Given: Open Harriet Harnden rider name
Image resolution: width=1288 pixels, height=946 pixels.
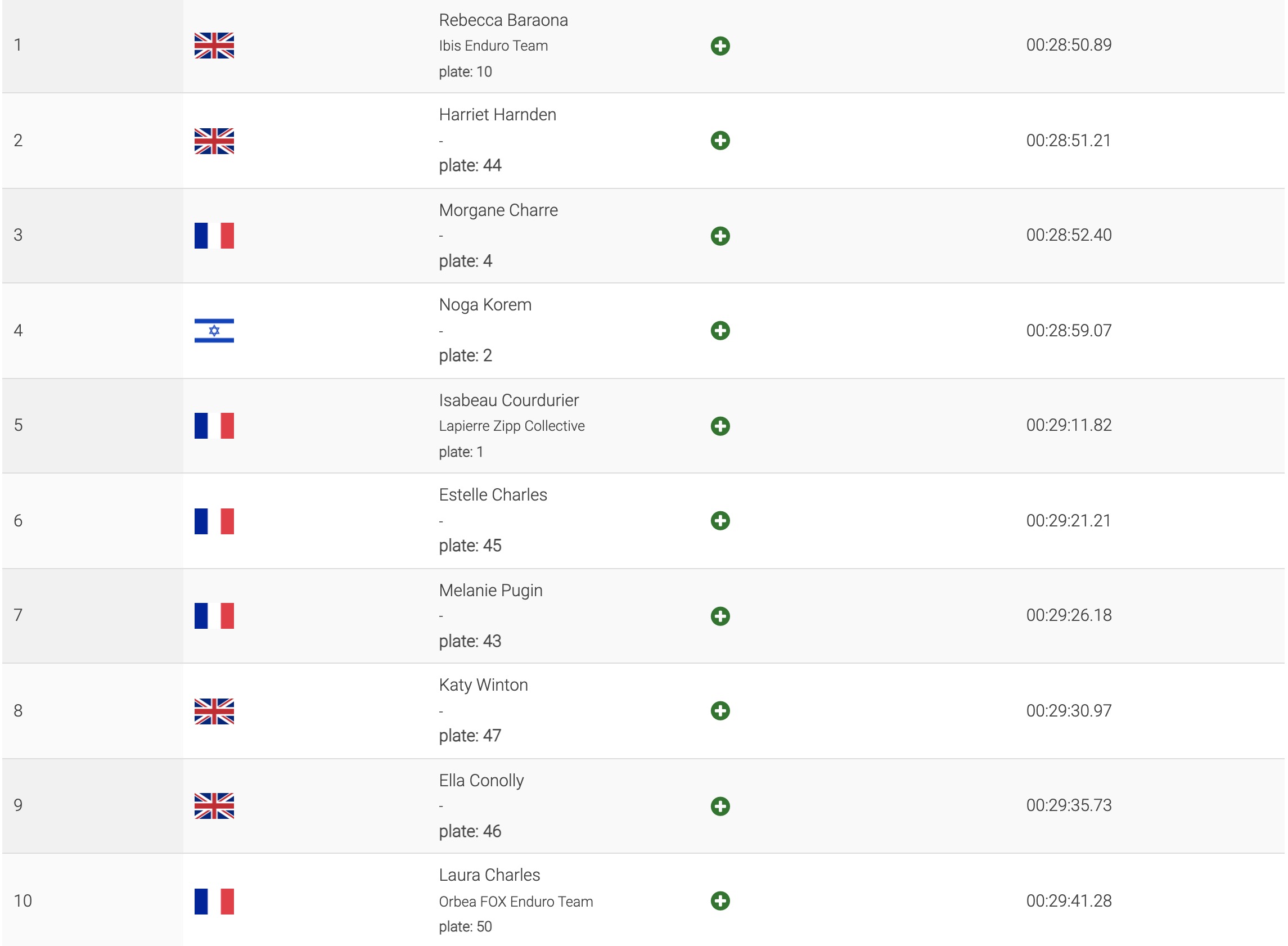Looking at the screenshot, I should [x=497, y=115].
